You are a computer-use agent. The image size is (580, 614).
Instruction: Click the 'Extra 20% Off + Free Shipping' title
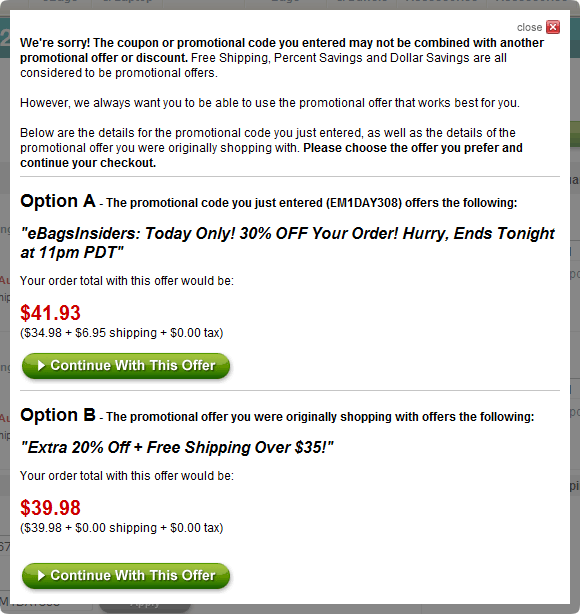[177, 447]
